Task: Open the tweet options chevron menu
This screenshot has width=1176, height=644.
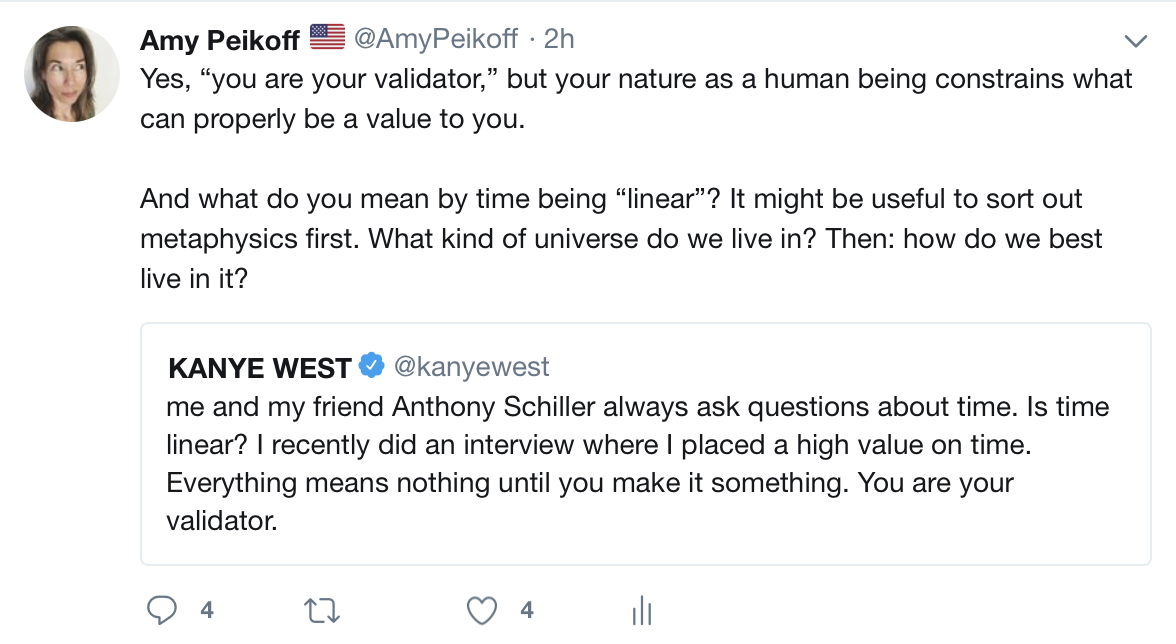Action: click(x=1135, y=41)
